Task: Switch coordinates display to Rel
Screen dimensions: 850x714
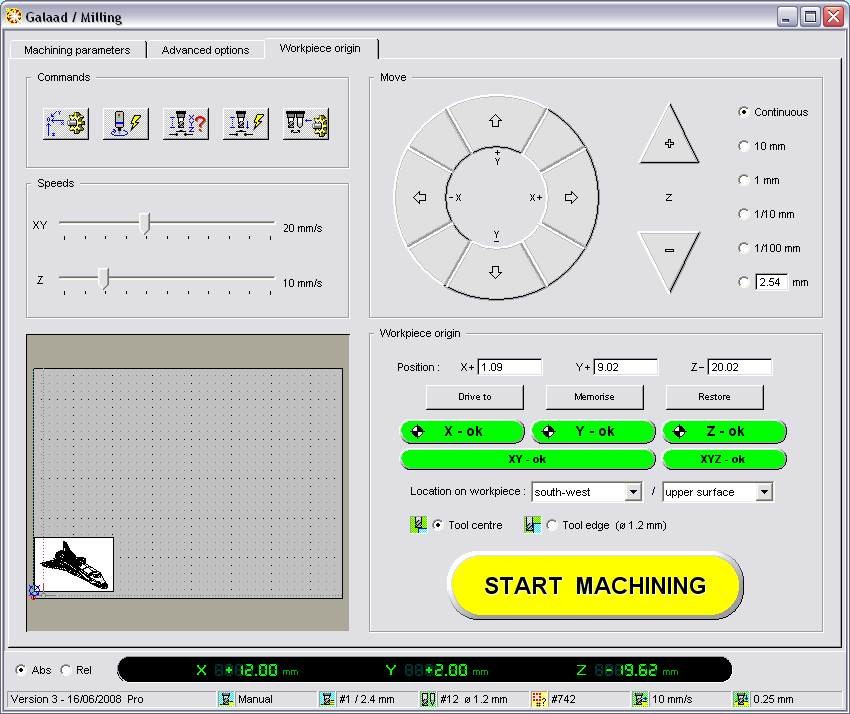Action: [x=67, y=670]
